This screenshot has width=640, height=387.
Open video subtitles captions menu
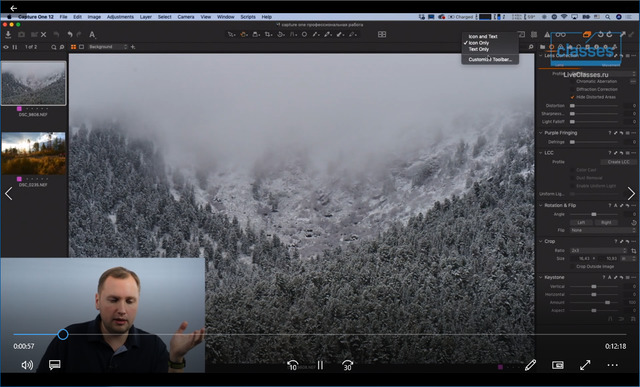pos(55,365)
